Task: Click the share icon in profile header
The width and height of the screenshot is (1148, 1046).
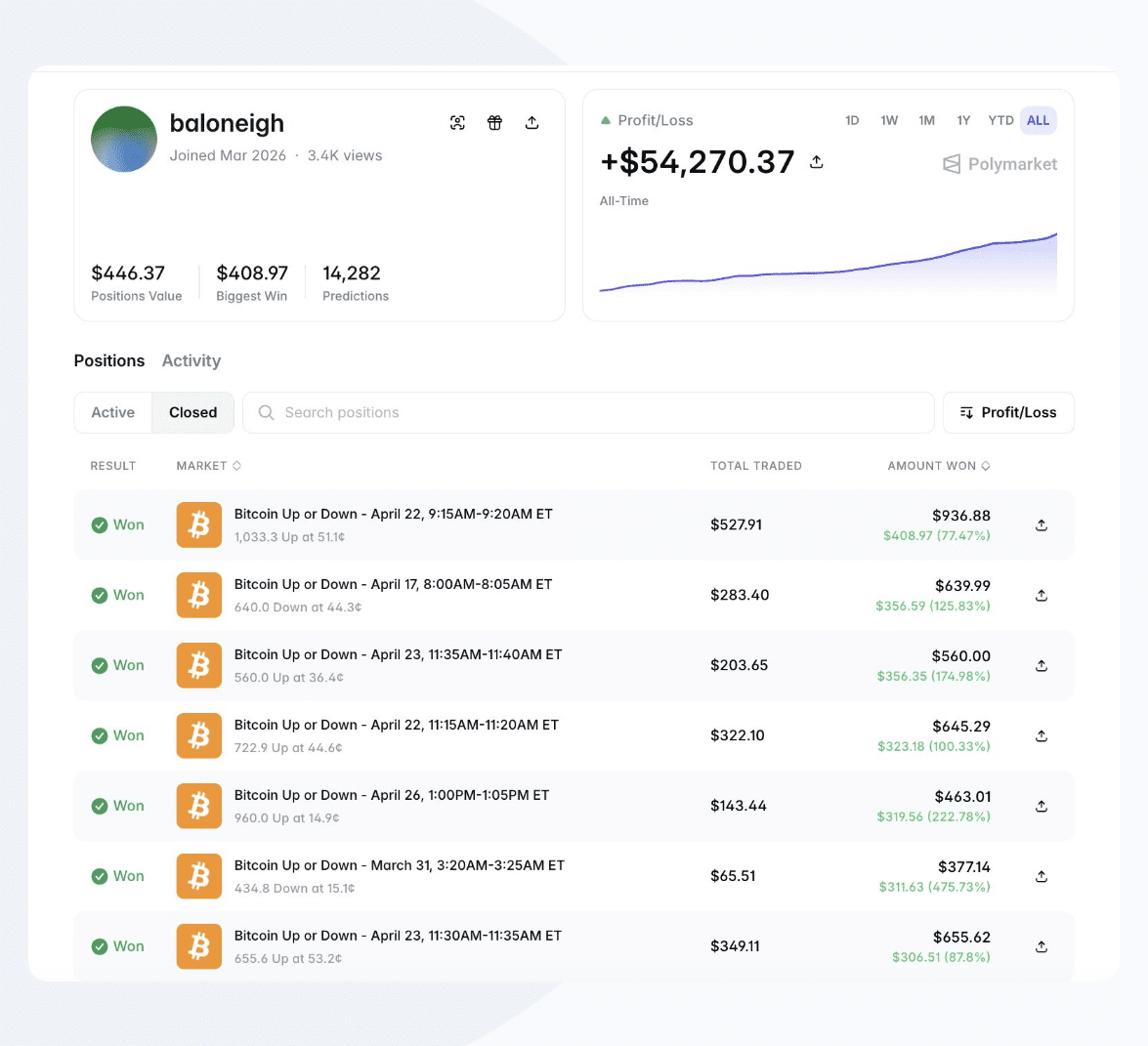Action: pyautogui.click(x=532, y=123)
